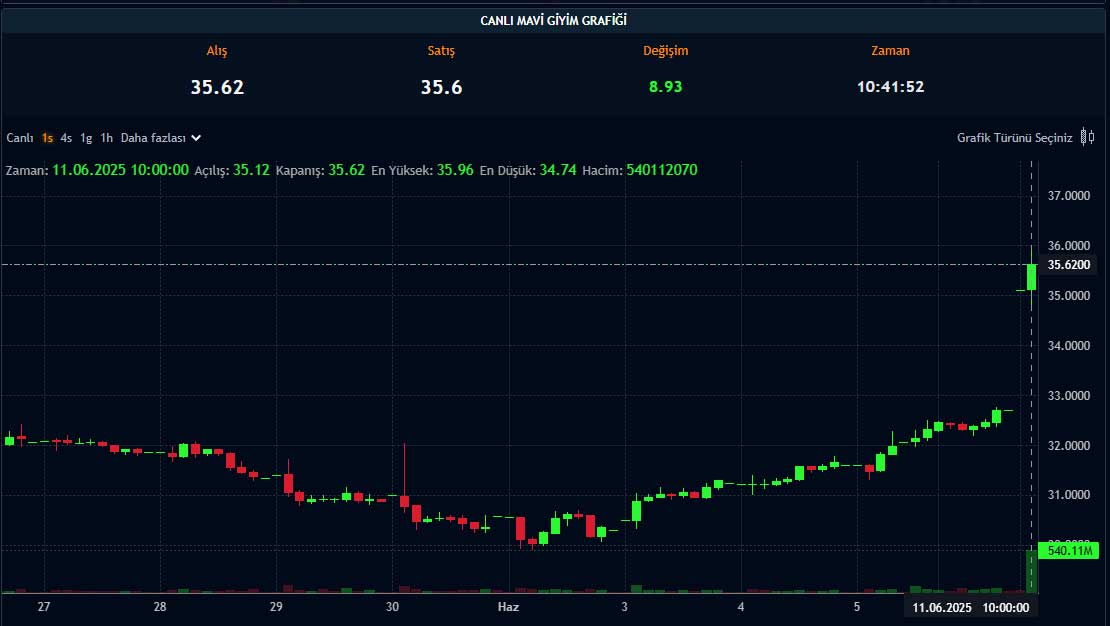Image resolution: width=1110 pixels, height=626 pixels.
Task: Click the 33.0000 price axis label
Action: tap(1069, 395)
